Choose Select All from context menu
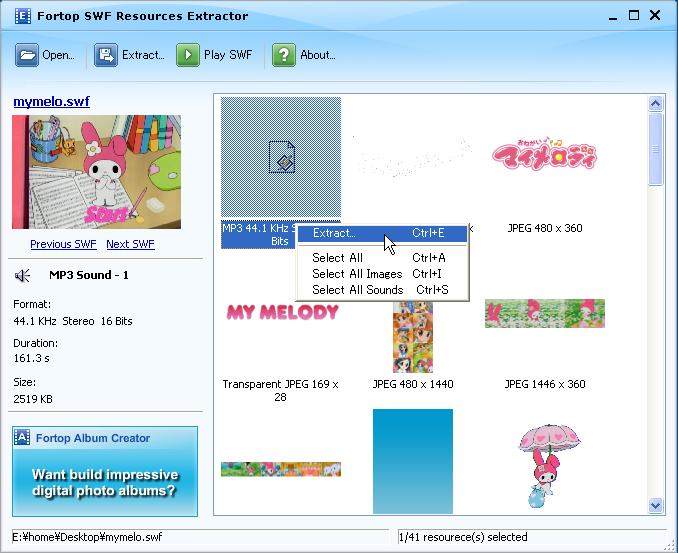 pyautogui.click(x=382, y=258)
